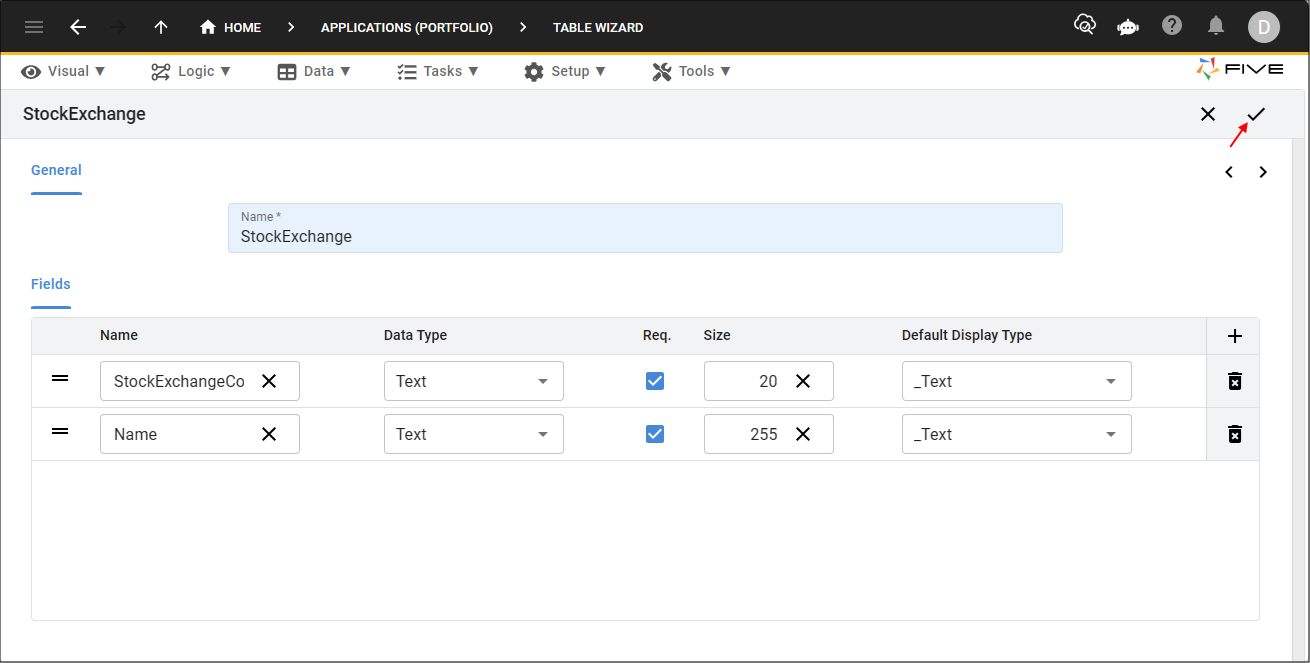1310x663 pixels.
Task: Clear the Size value 255
Action: click(803, 434)
